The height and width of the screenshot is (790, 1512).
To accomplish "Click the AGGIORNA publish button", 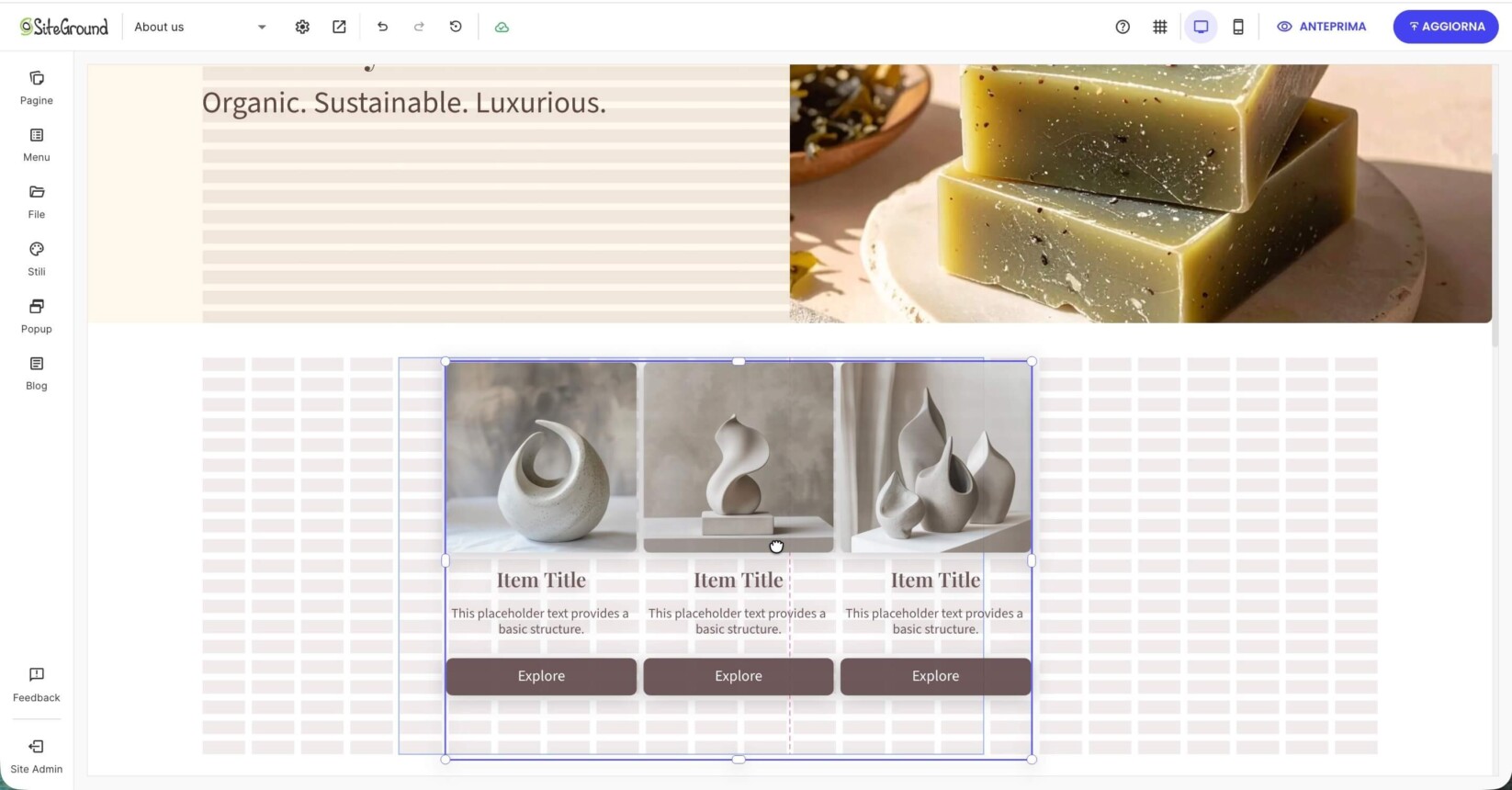I will click(1446, 27).
